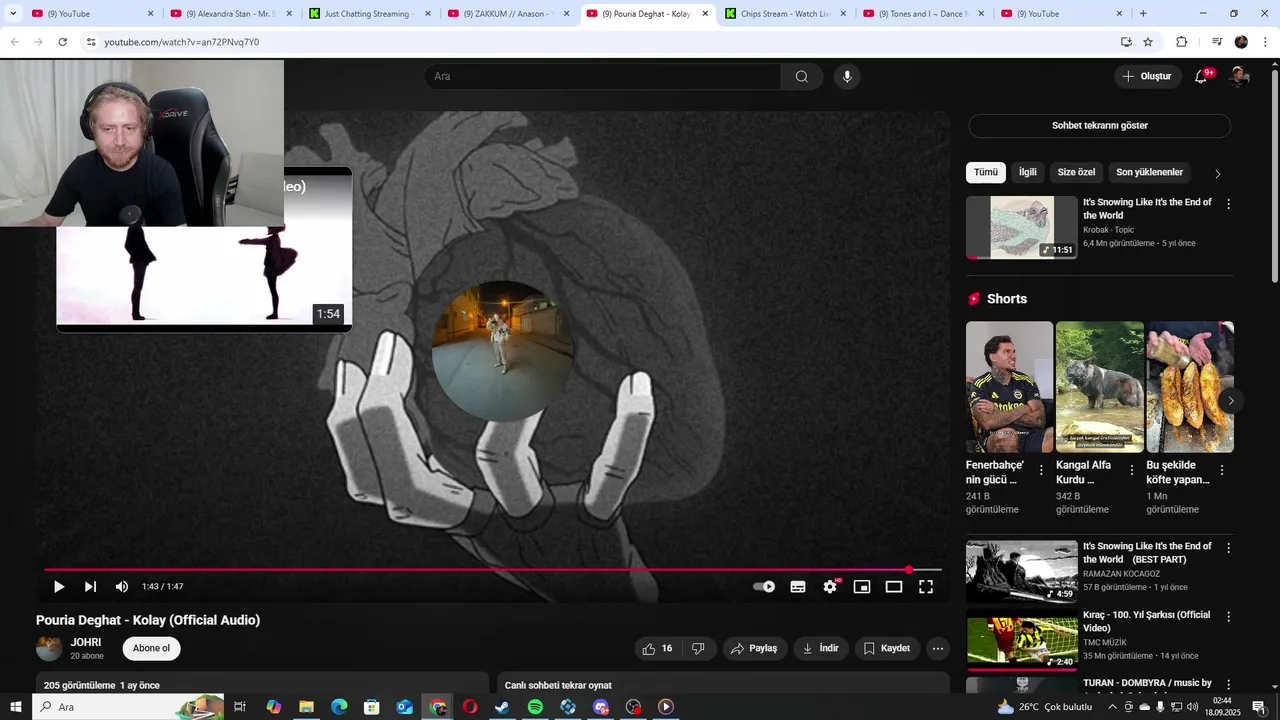Enter full screen mode
The image size is (1280, 720).
(x=926, y=587)
